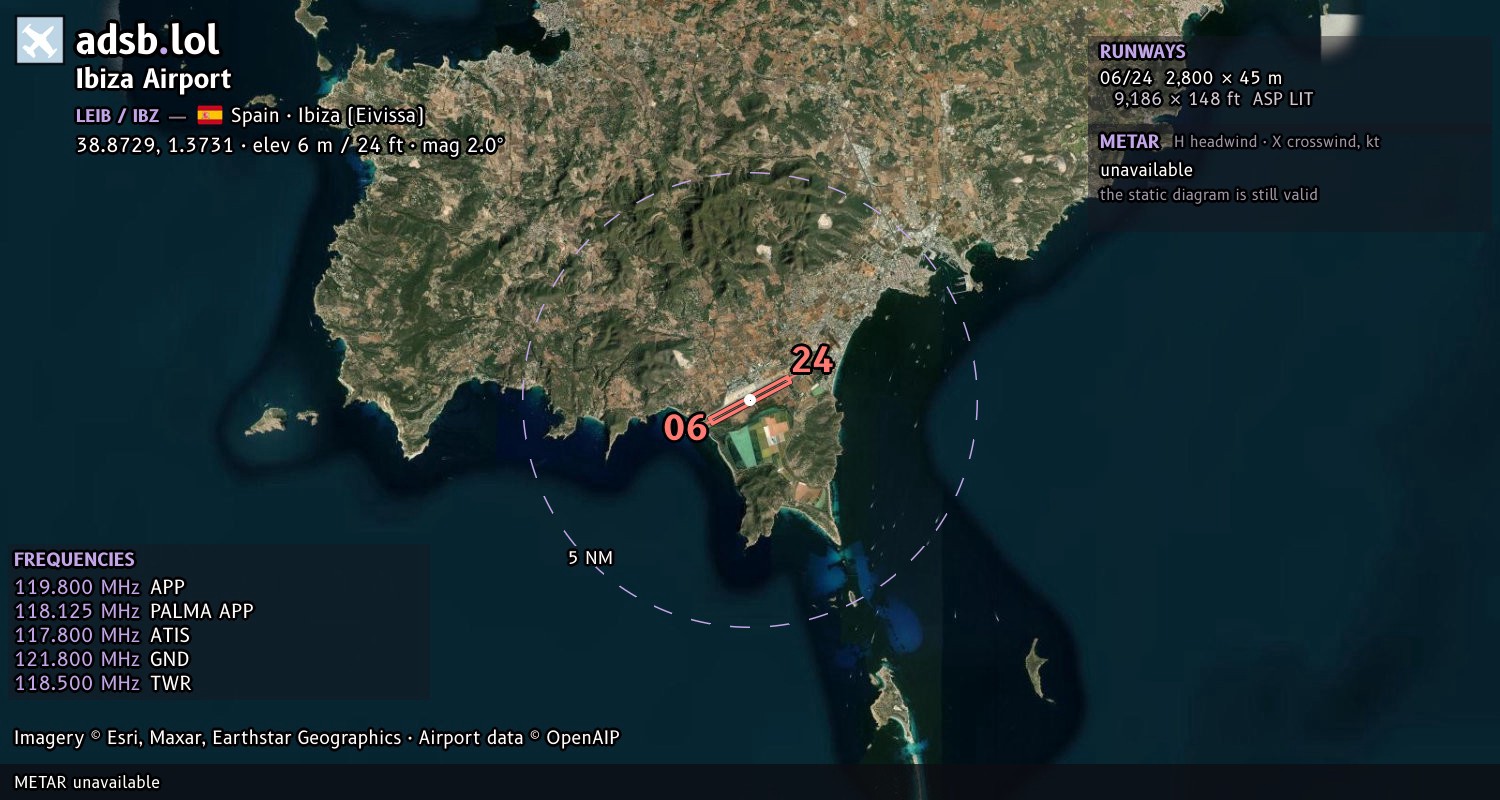The image size is (1500, 800).
Task: Click the "RUNWAYS" panel heading
Action: [1142, 52]
